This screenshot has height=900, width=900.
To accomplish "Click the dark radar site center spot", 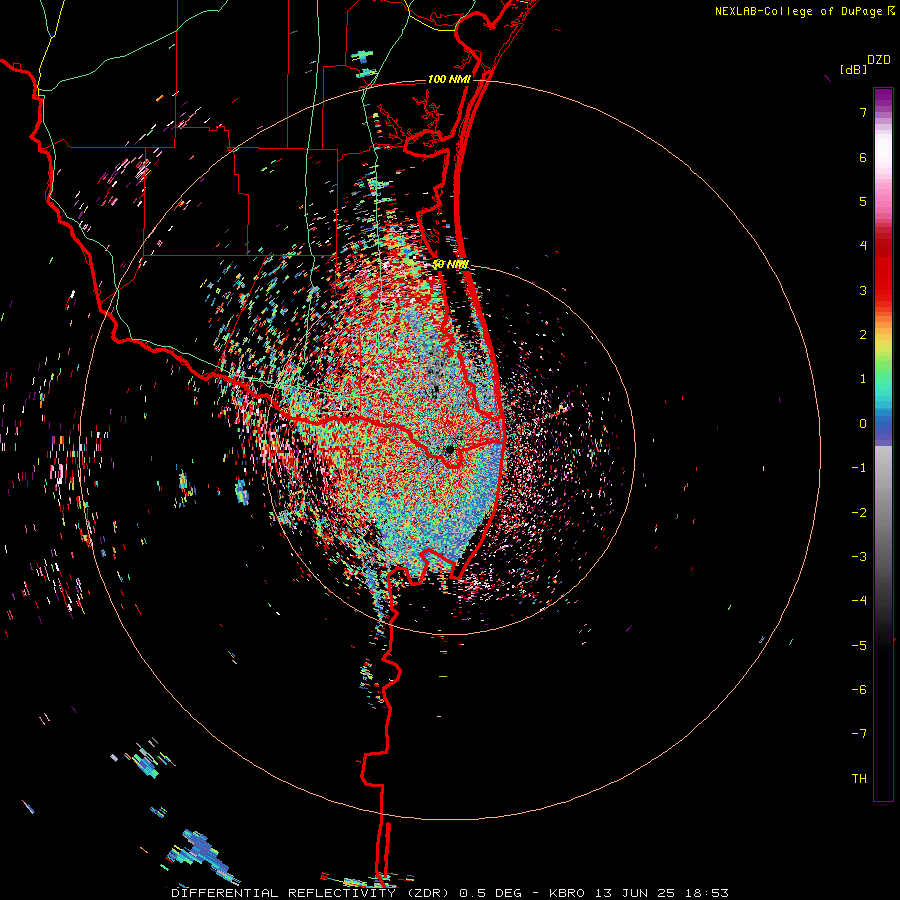I will 449,450.
